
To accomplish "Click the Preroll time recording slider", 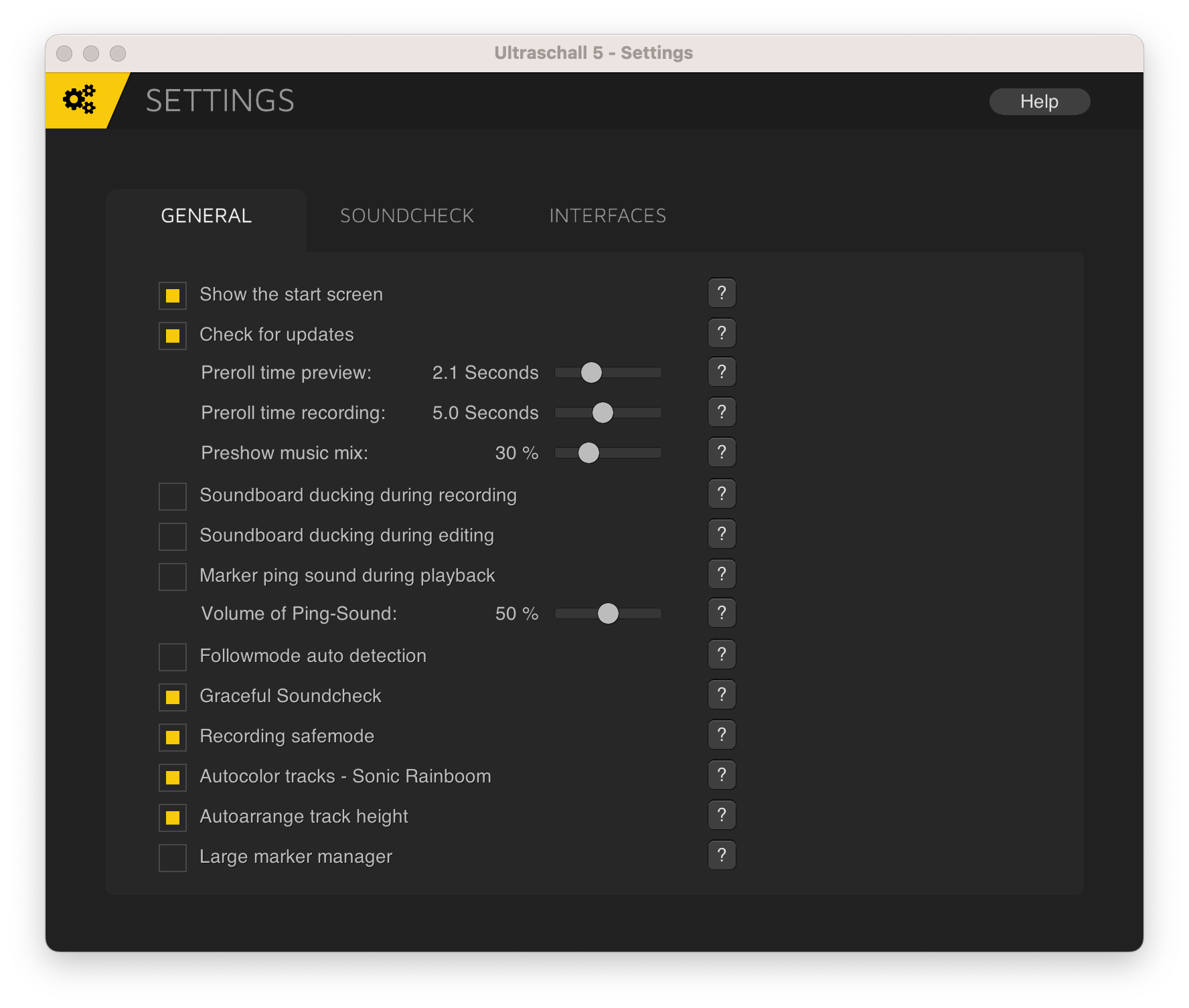I will click(608, 413).
